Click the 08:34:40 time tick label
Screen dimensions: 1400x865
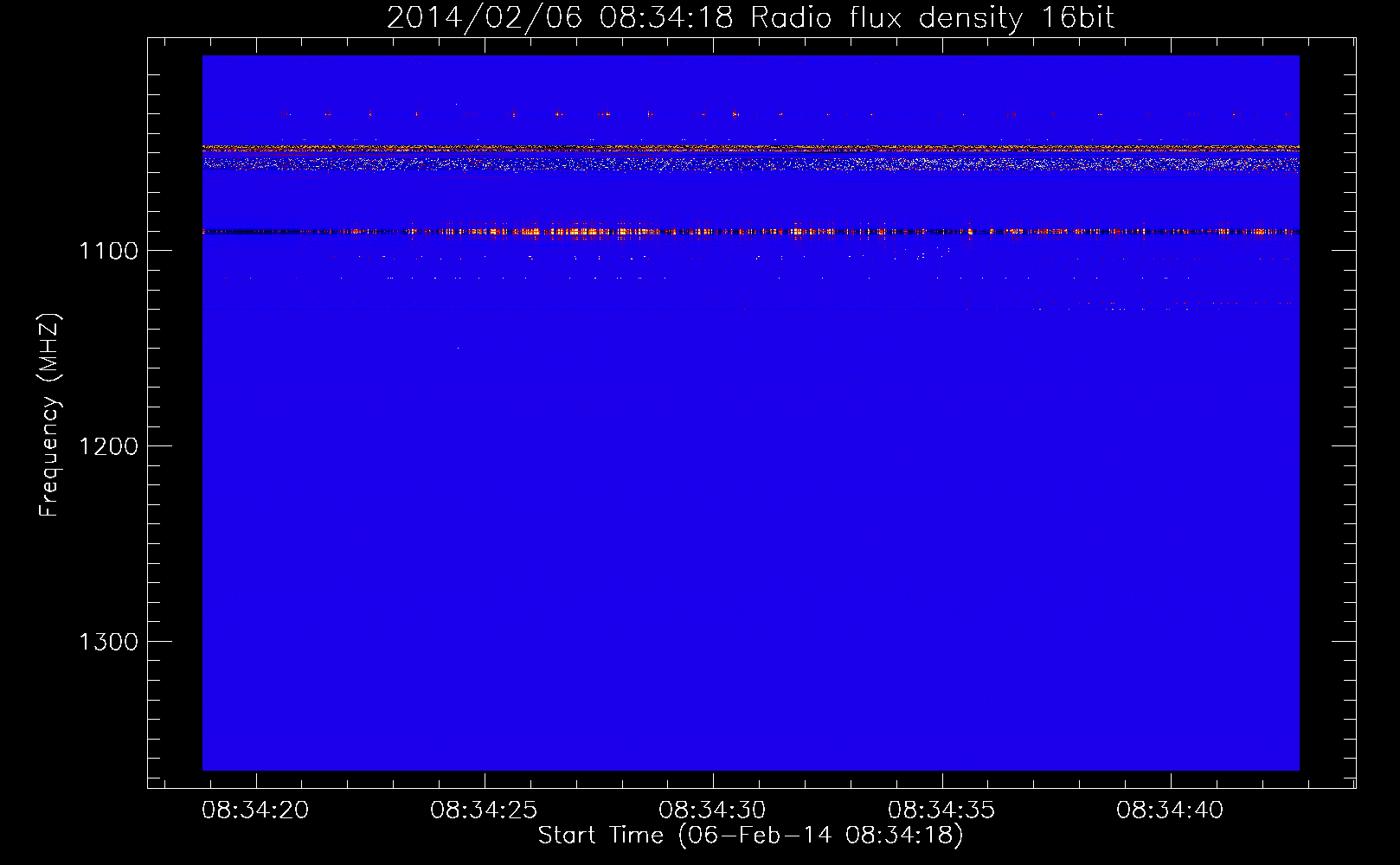click(x=1170, y=811)
